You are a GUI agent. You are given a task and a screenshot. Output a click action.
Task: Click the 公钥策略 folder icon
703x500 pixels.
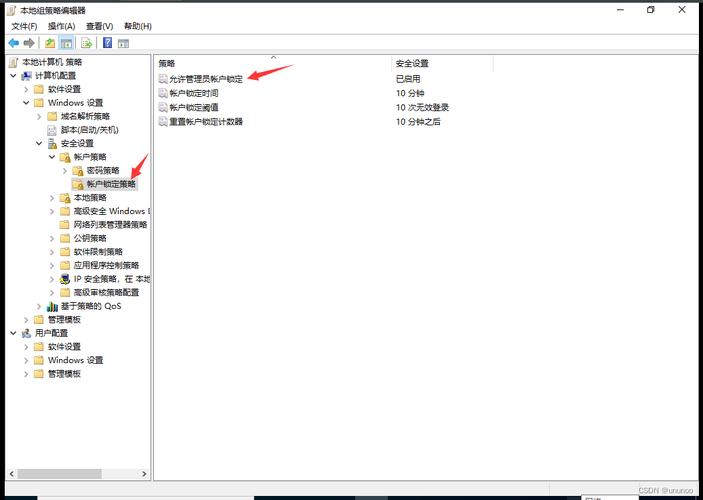pyautogui.click(x=65, y=238)
